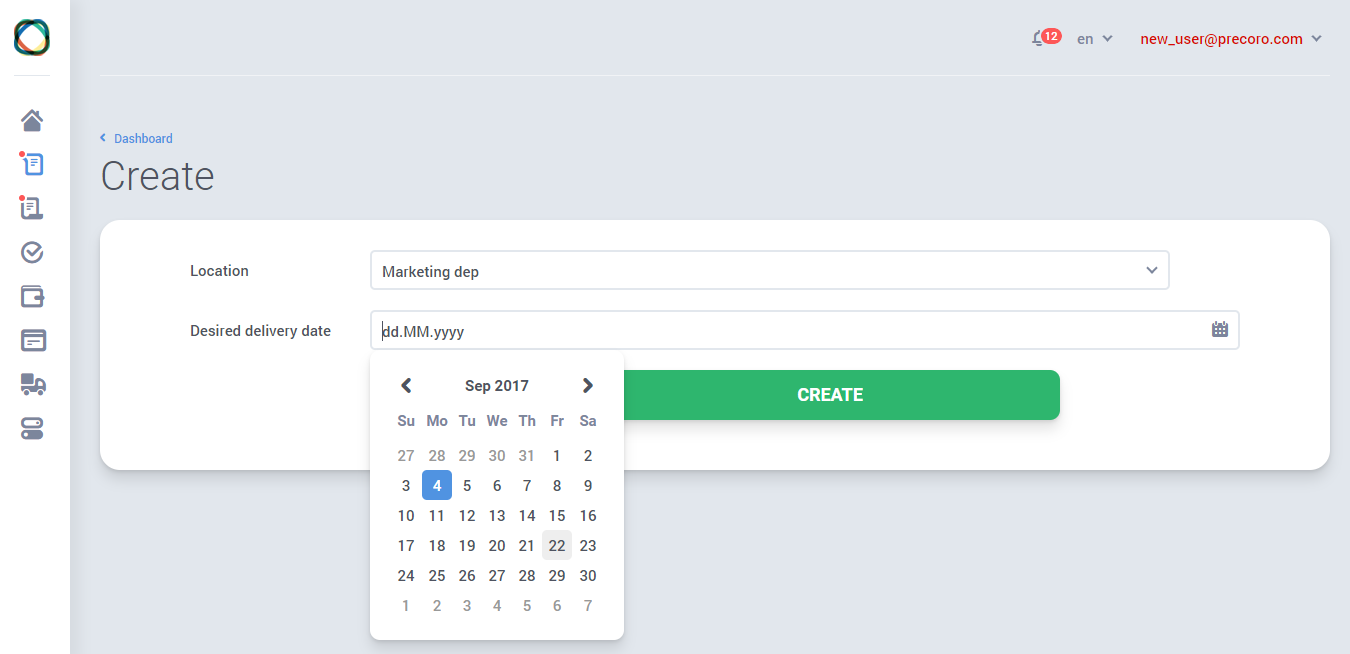
Task: Follow the Dashboard breadcrumb link
Action: pyautogui.click(x=142, y=139)
